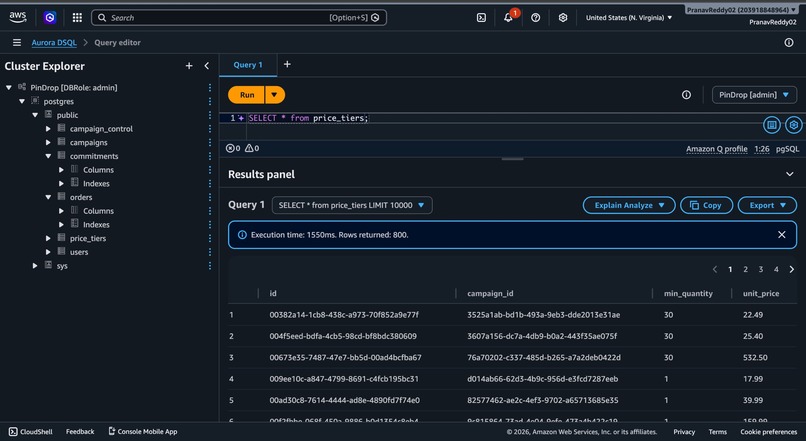This screenshot has height=441, width=806.
Task: Open CloudShell from the footer
Action: pyautogui.click(x=31, y=432)
